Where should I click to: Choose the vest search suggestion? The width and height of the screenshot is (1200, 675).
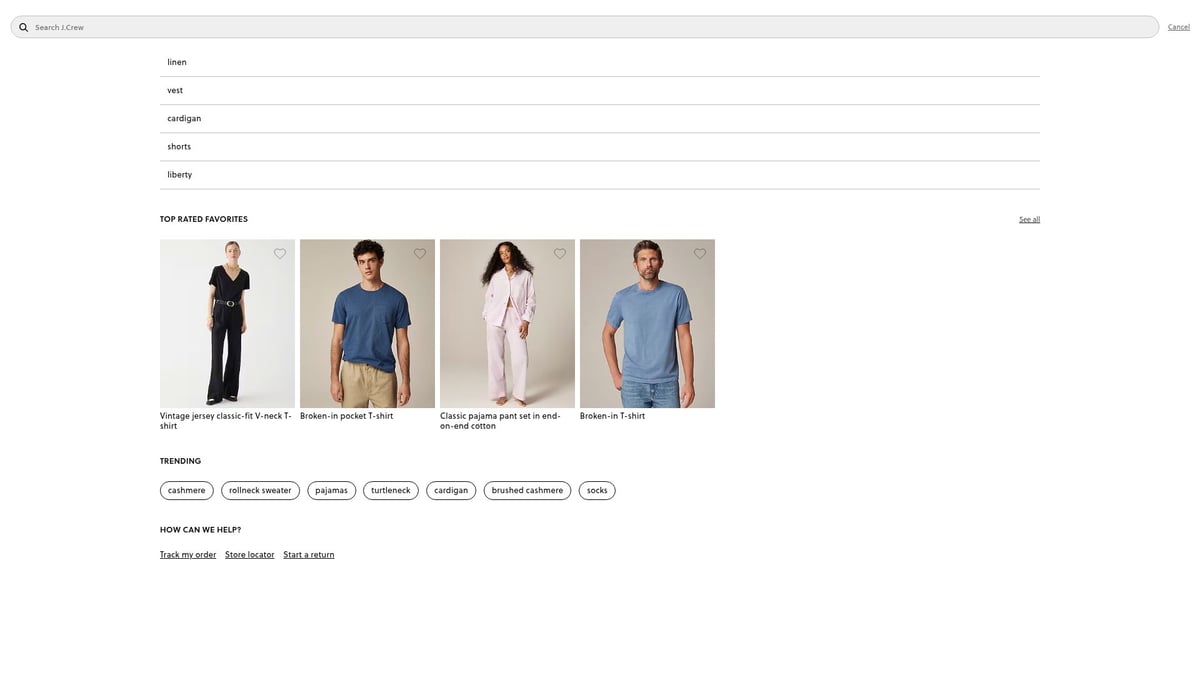(x=175, y=90)
